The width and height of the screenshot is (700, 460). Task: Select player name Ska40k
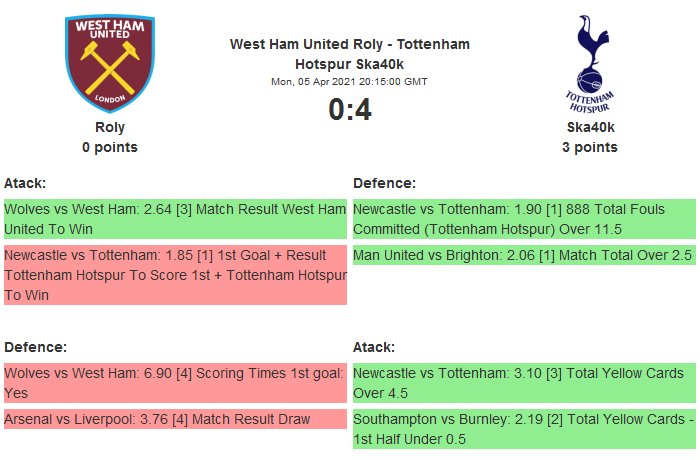[x=590, y=127]
